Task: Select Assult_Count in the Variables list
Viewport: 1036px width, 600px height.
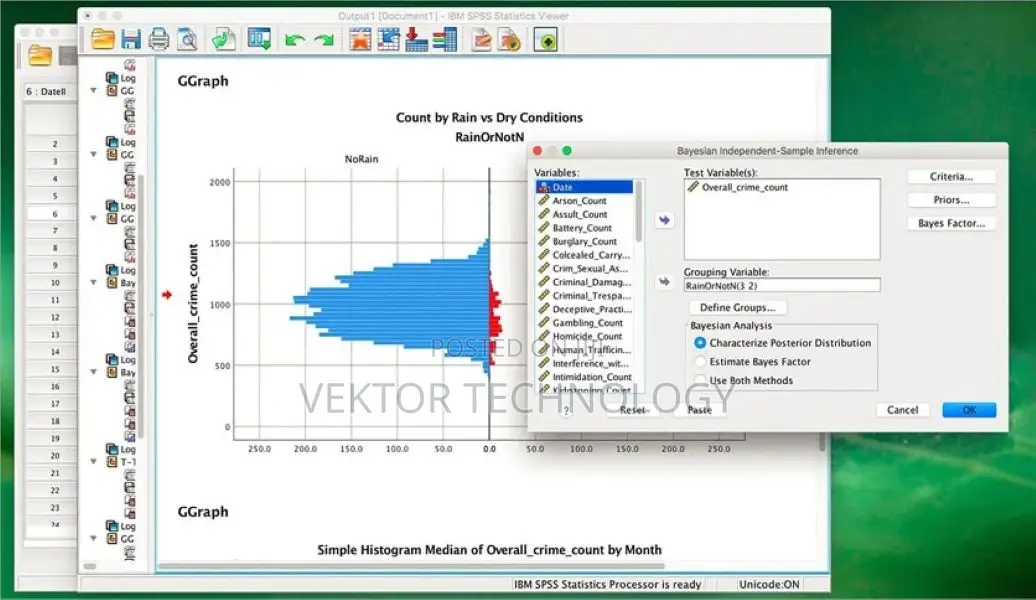Action: (x=585, y=214)
